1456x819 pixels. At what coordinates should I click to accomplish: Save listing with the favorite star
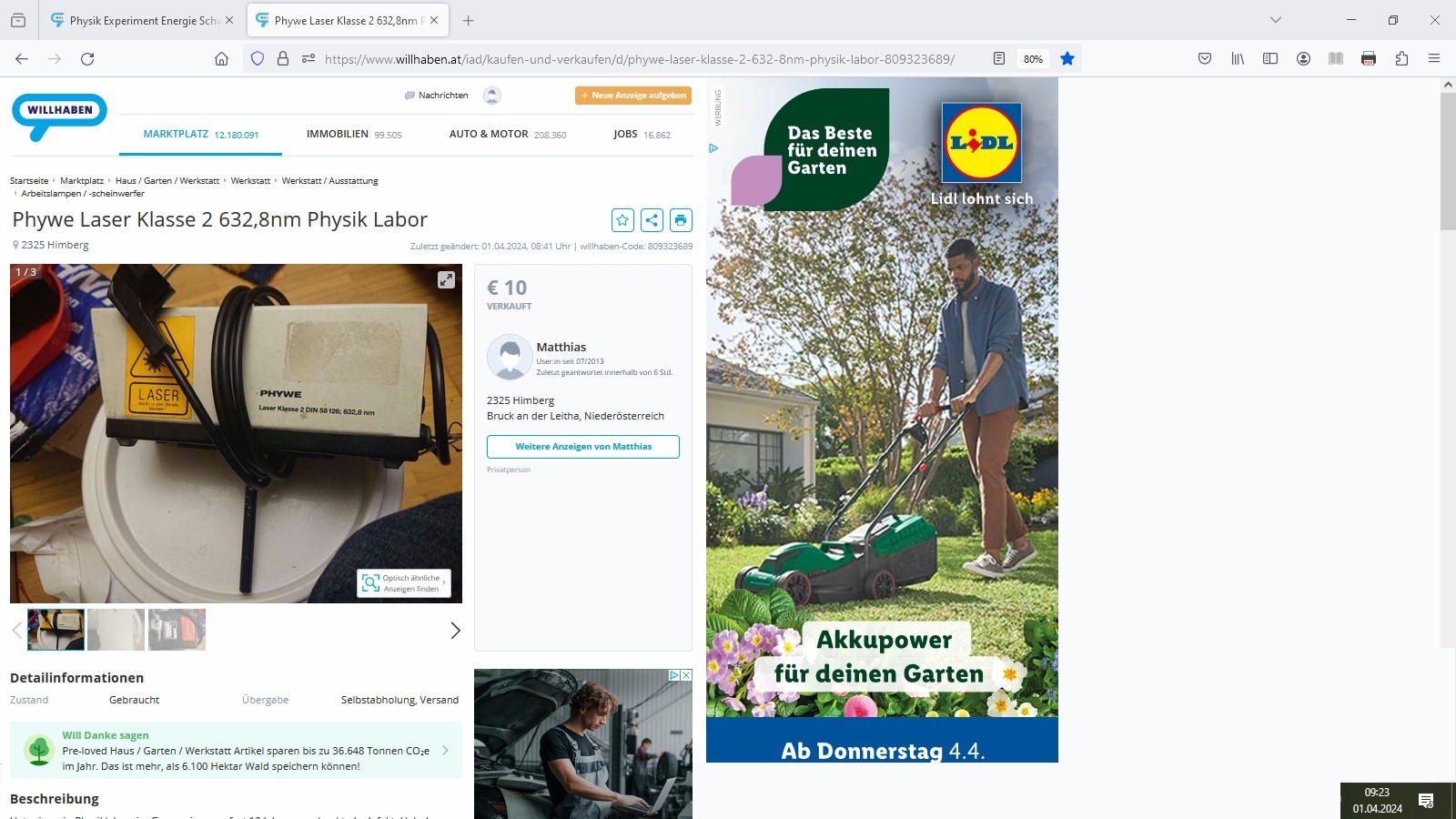pos(622,219)
